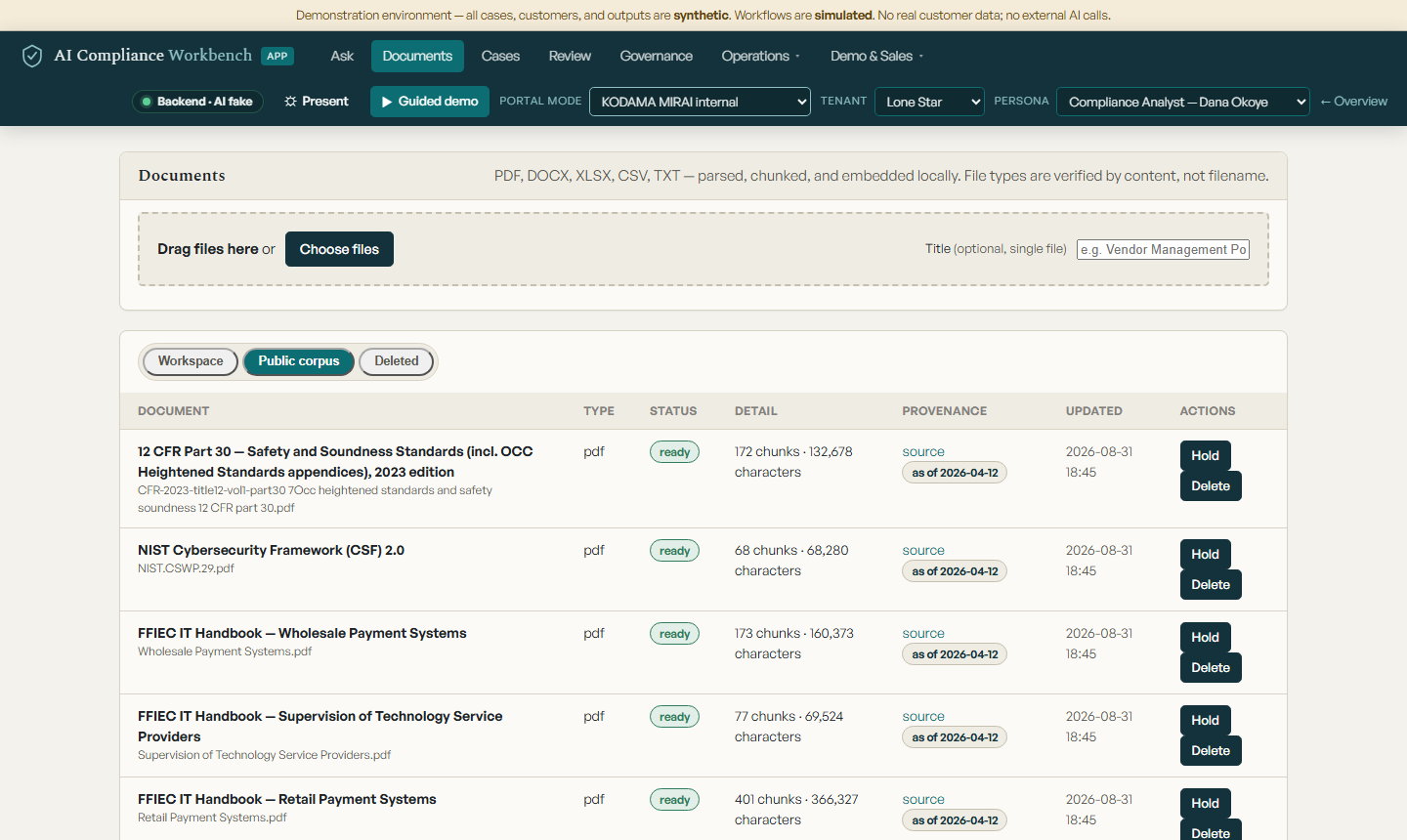Open the Ask tab
The width and height of the screenshot is (1407, 840).
[342, 56]
